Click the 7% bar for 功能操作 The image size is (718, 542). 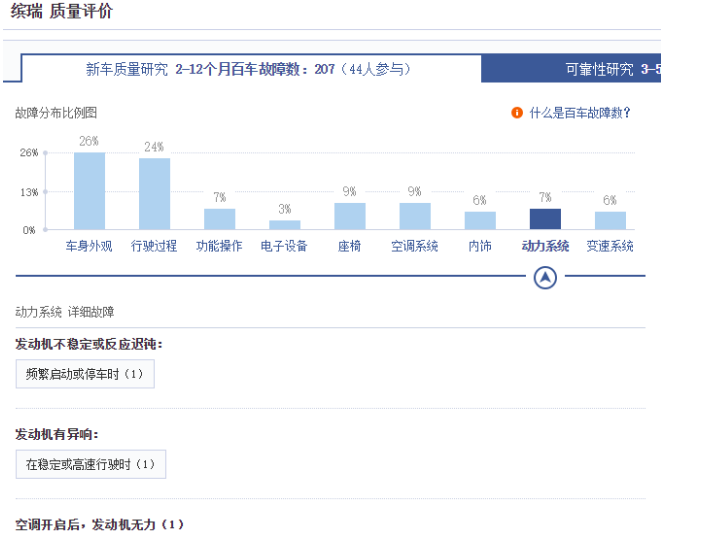click(219, 219)
